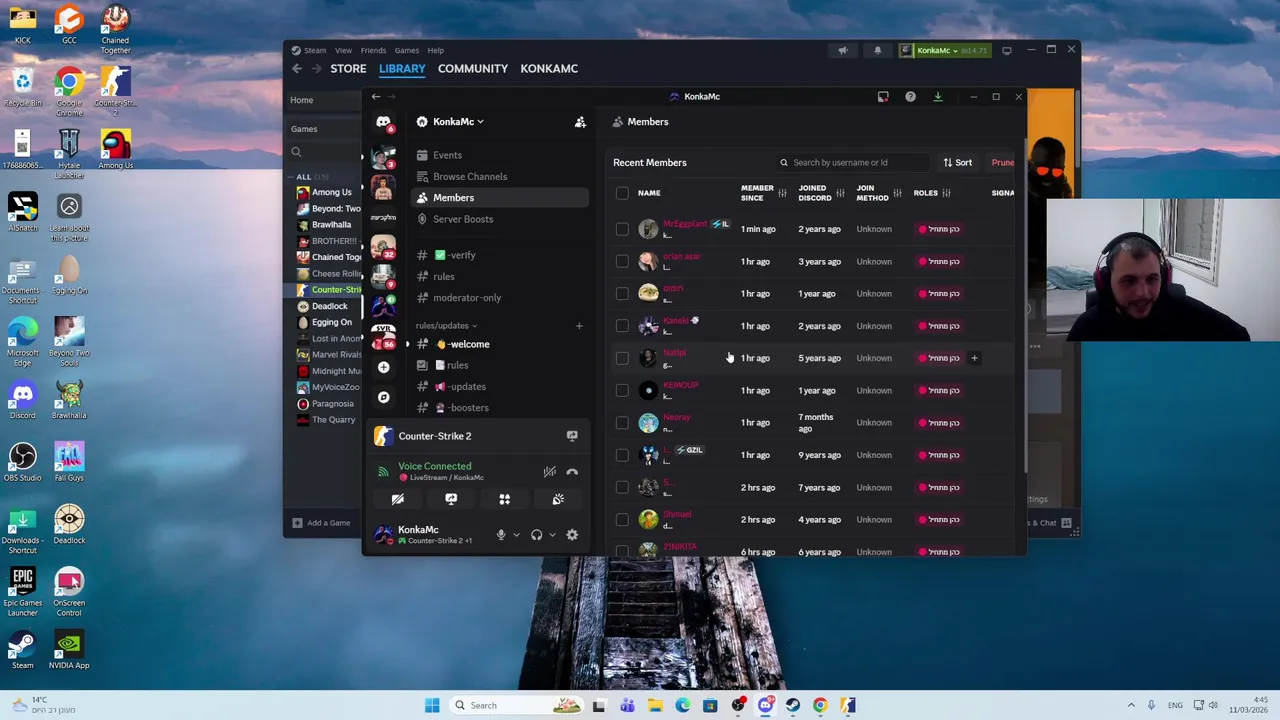Open the Discord icon on the taskbar
Image resolution: width=1280 pixels, height=720 pixels.
765,705
